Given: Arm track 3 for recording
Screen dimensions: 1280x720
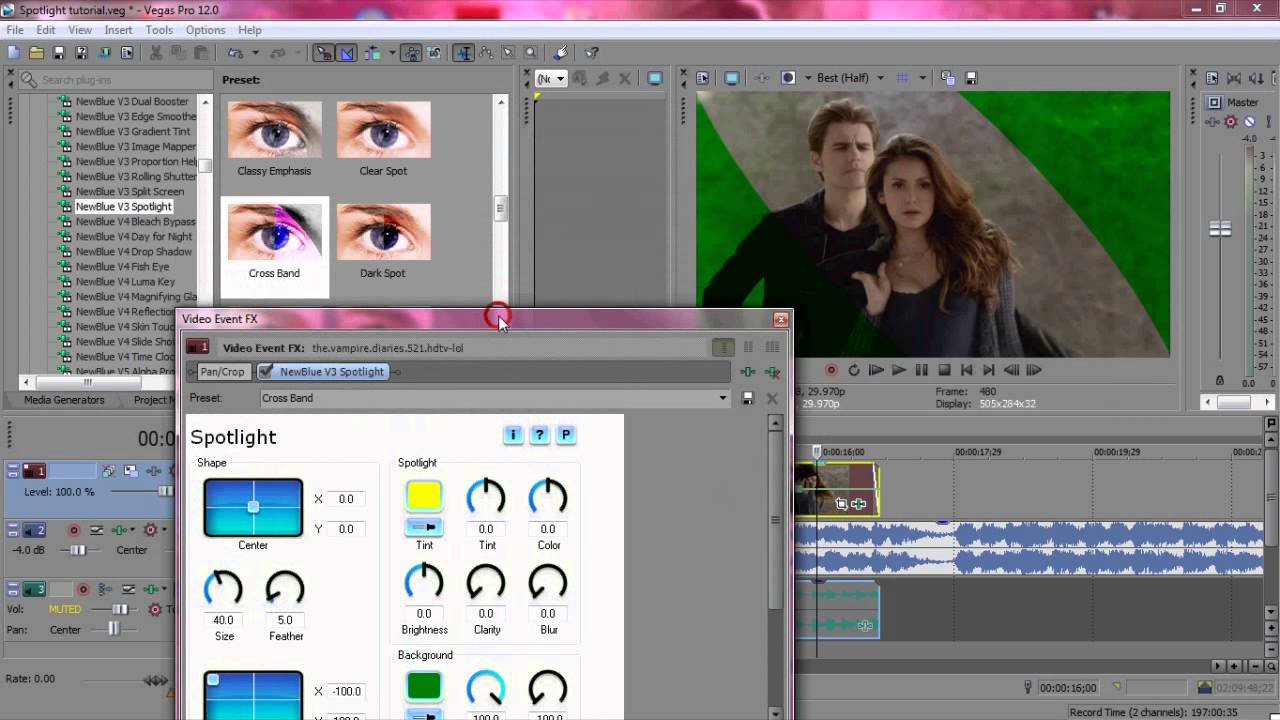Looking at the screenshot, I should (x=84, y=590).
